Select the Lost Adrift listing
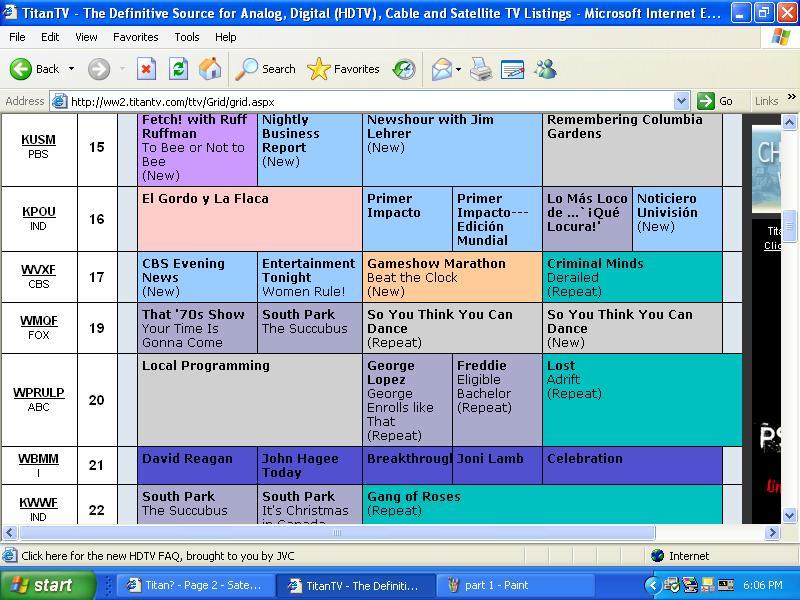 point(642,400)
